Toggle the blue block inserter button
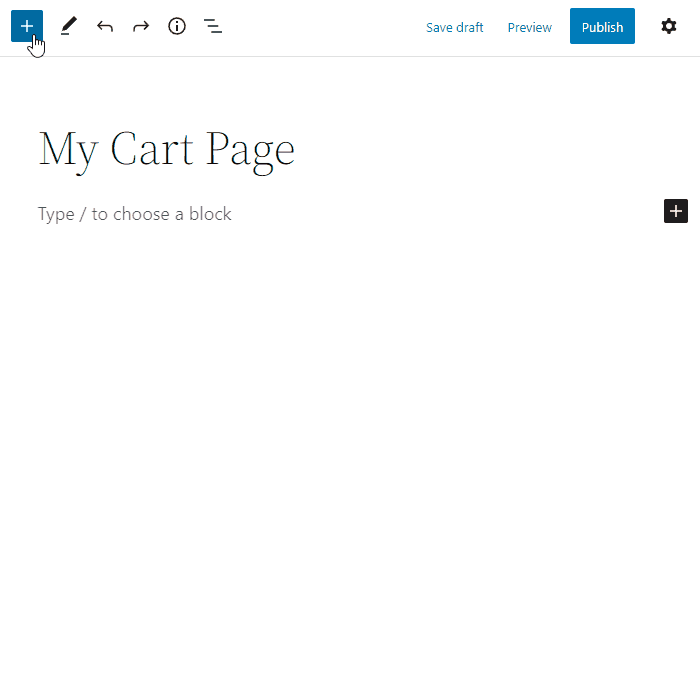Screen dimensions: 700x700 (x=27, y=26)
